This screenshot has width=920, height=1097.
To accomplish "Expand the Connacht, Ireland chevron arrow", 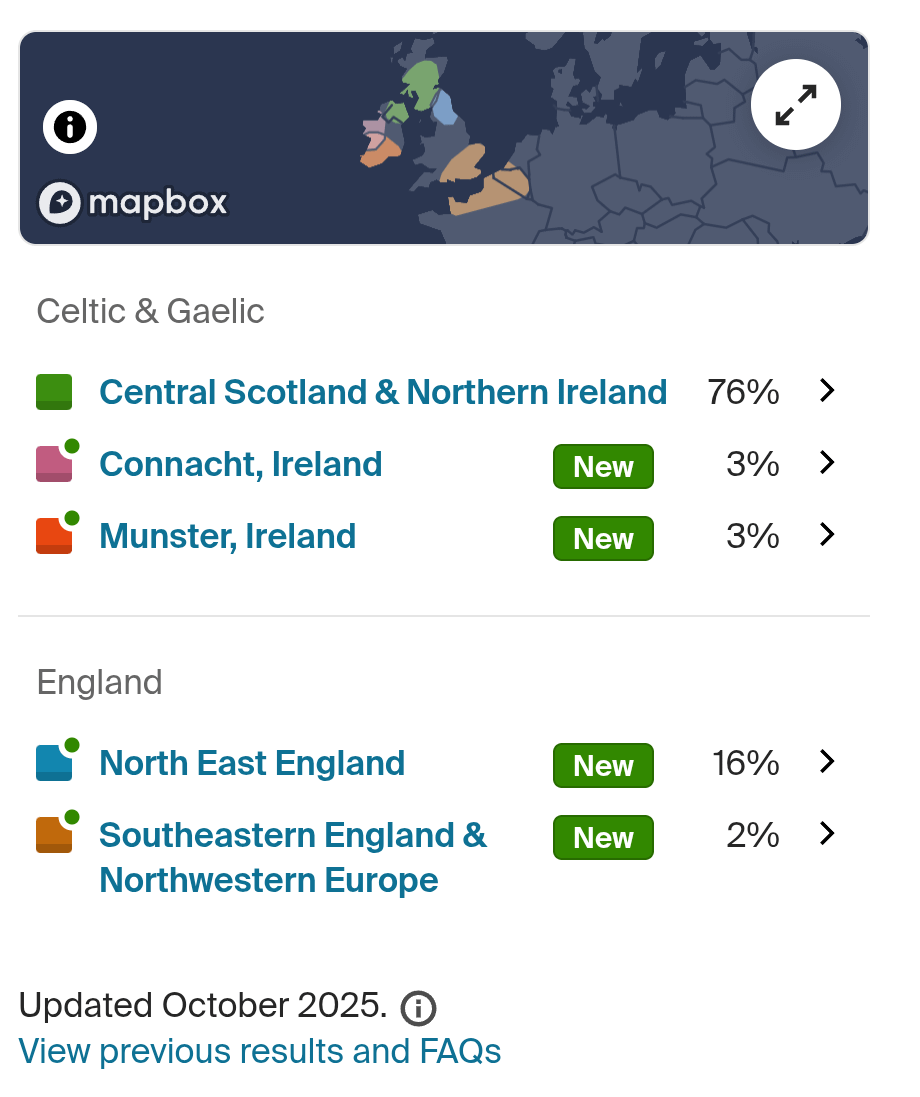I will tap(827, 462).
